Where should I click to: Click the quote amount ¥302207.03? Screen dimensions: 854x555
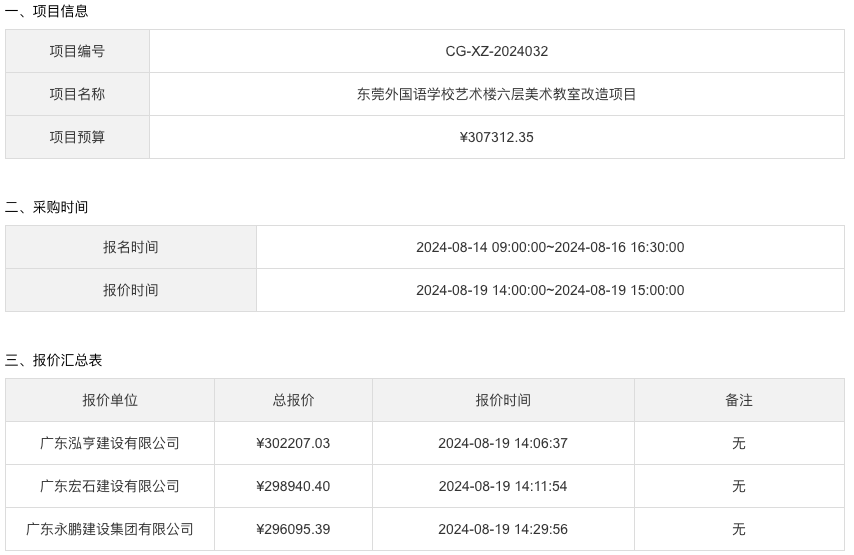293,443
